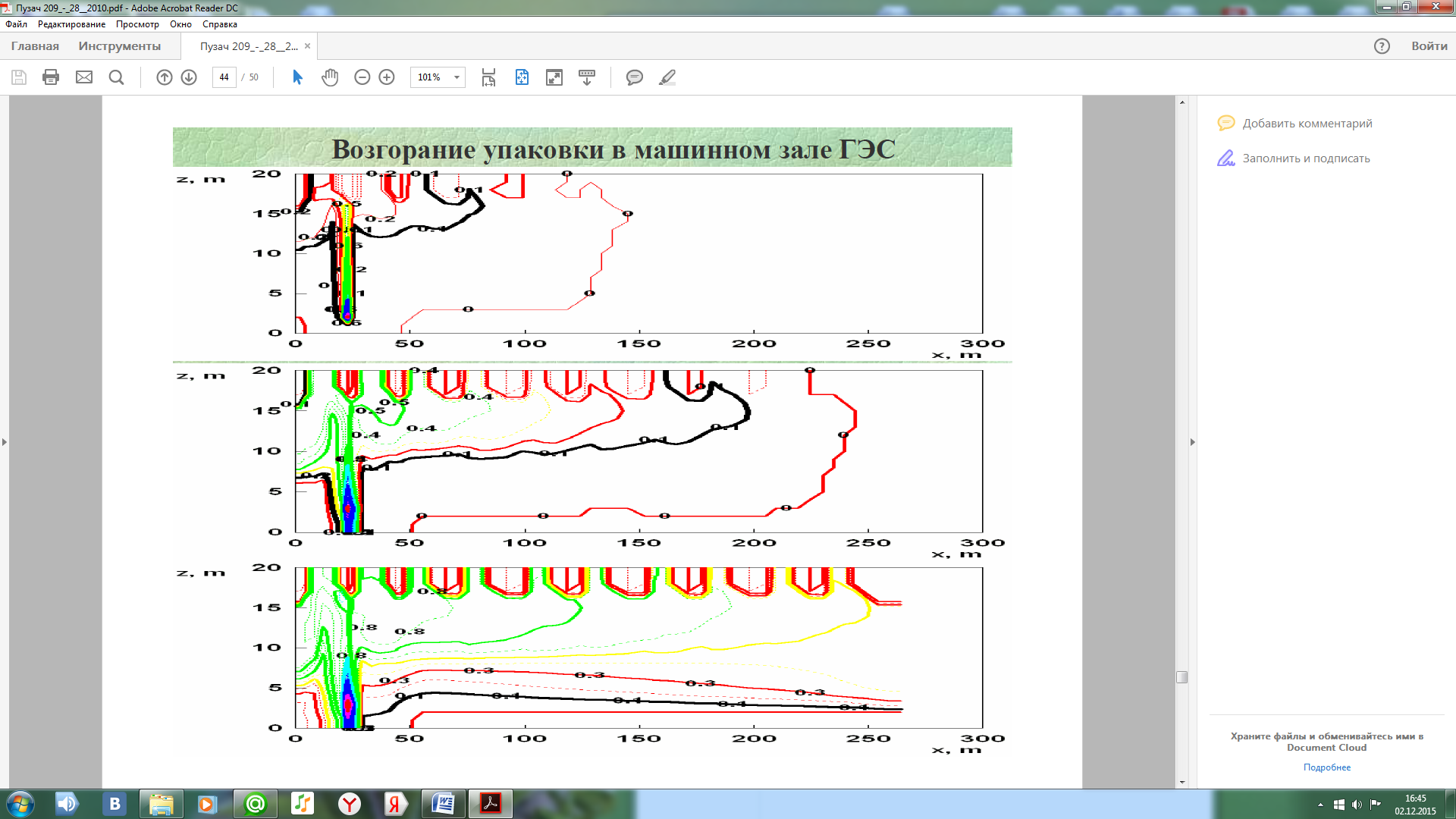Send file by email envelope icon

point(84,77)
